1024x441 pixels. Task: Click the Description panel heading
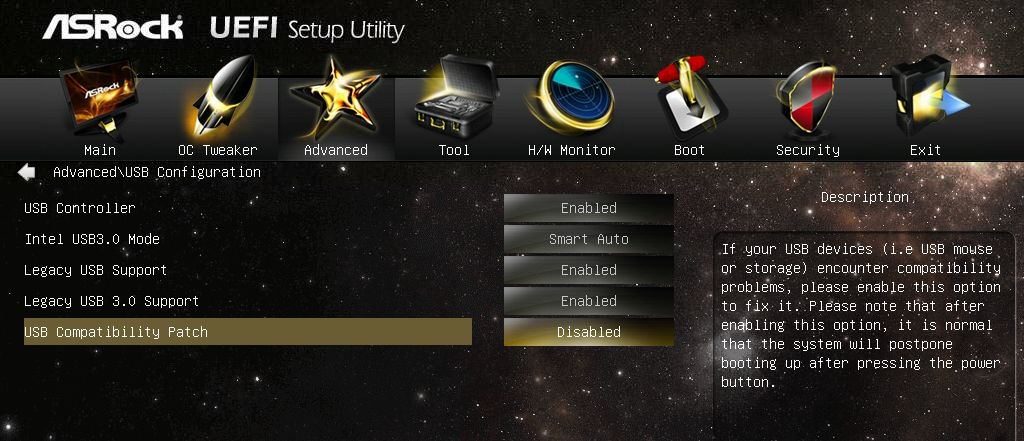865,197
